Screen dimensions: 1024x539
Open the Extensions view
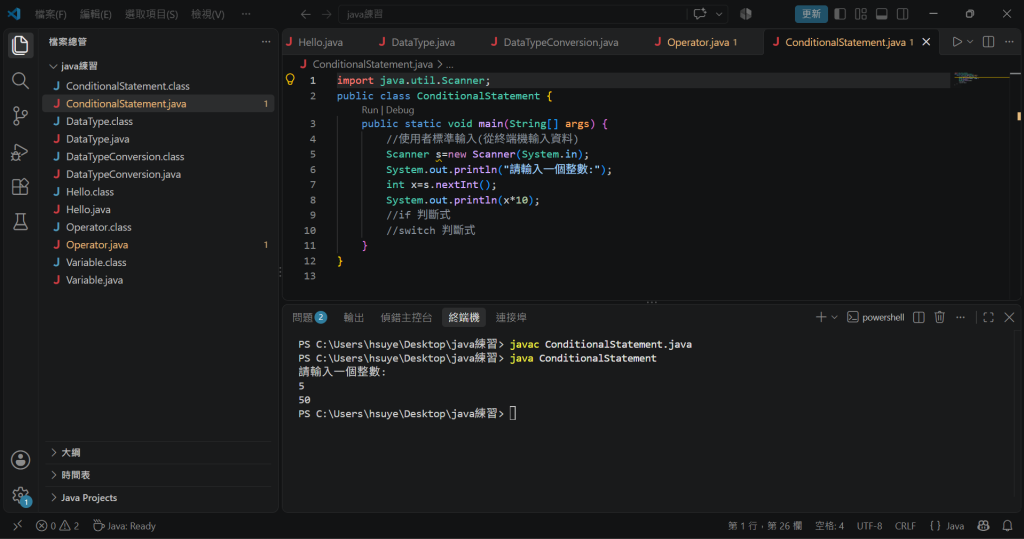(x=20, y=187)
